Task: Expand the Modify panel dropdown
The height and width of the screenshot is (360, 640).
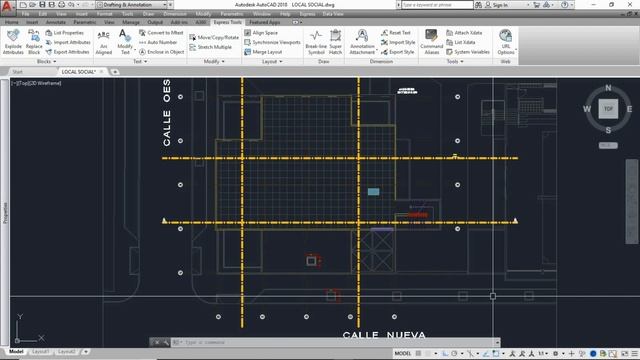Action: tap(214, 62)
